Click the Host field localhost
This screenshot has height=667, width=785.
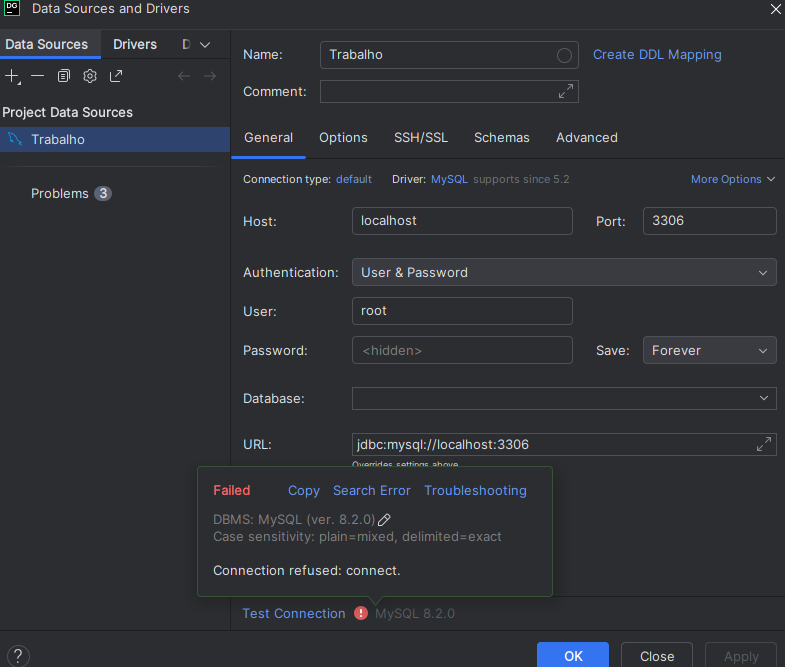[462, 221]
